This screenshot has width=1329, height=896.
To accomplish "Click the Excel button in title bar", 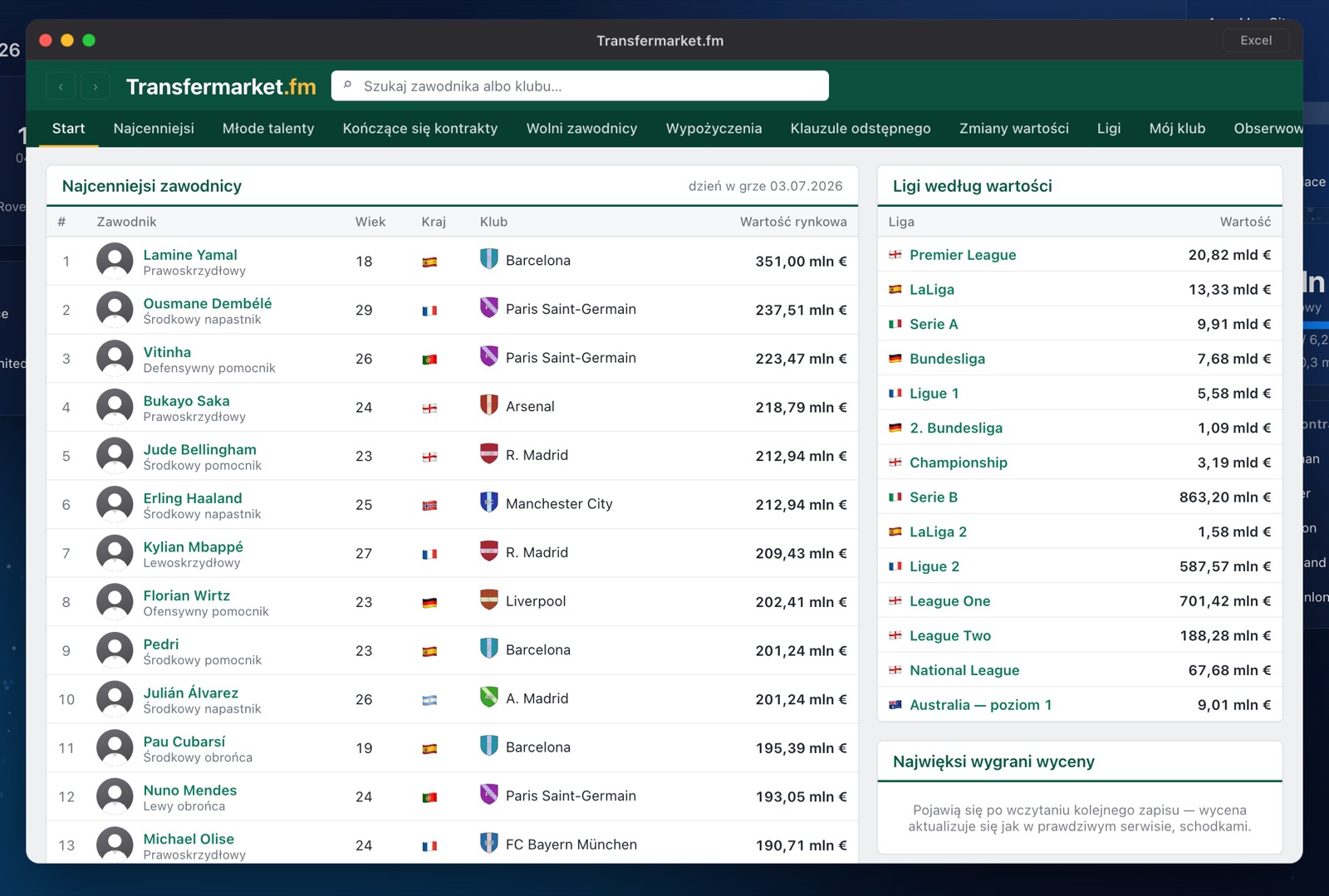I will [1256, 40].
